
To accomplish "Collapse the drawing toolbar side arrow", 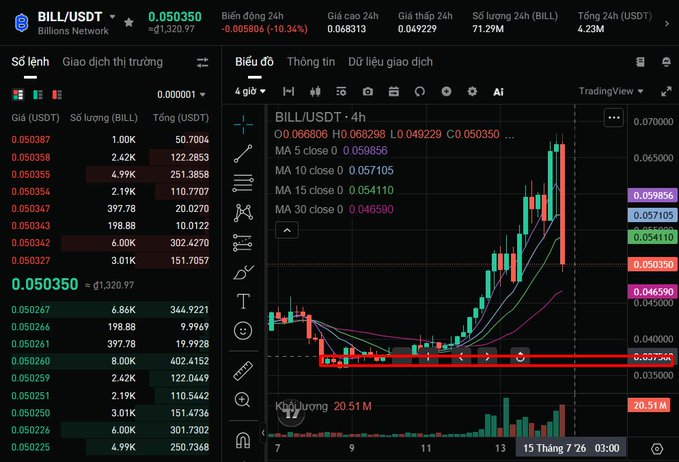I will point(263,433).
